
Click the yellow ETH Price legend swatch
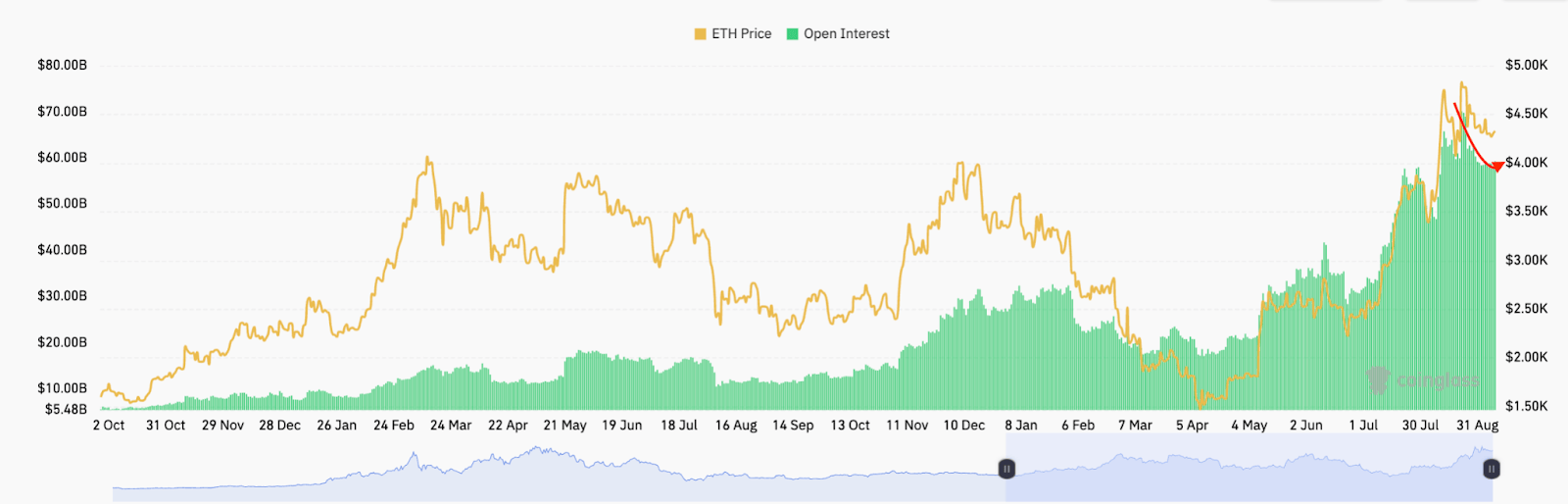tap(700, 34)
